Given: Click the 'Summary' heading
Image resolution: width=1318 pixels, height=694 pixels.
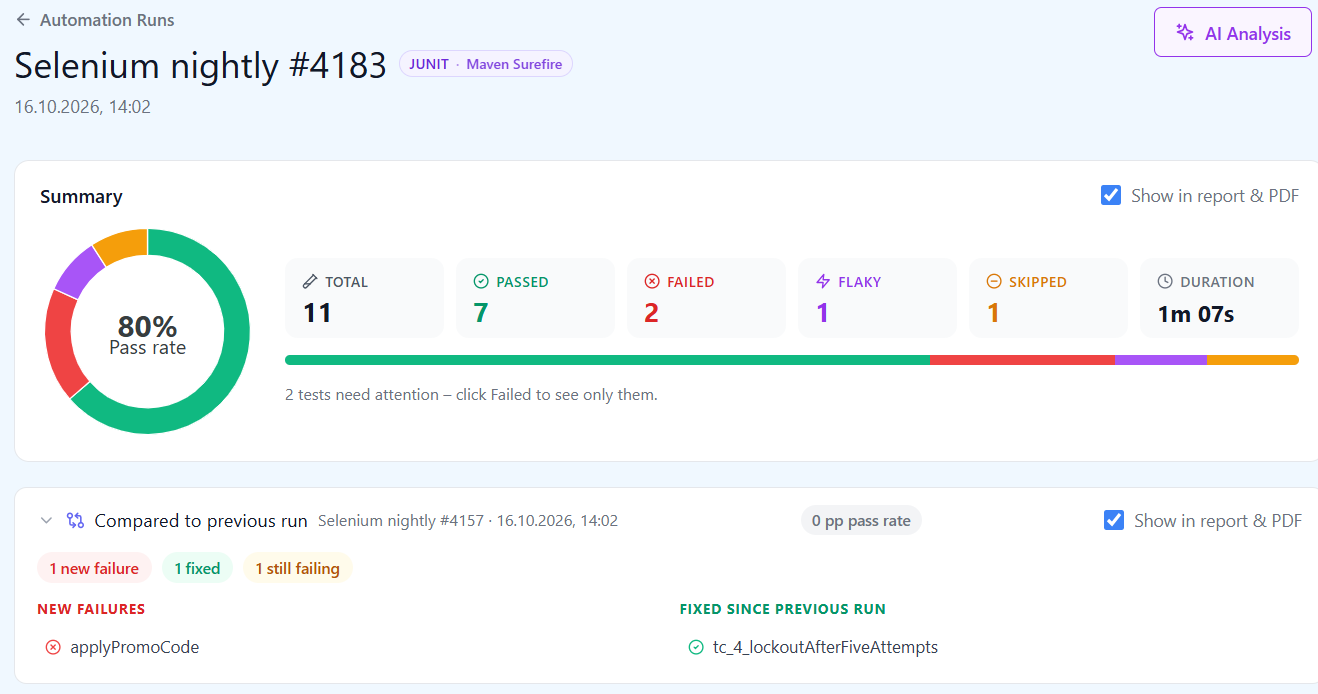Looking at the screenshot, I should coord(81,196).
